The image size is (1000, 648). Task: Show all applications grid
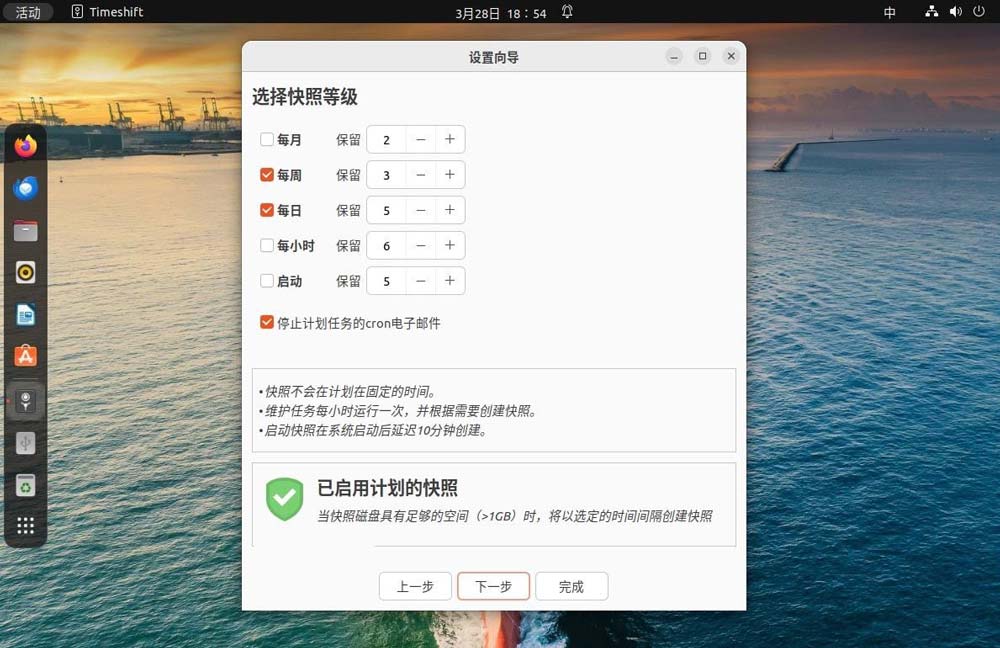26,526
